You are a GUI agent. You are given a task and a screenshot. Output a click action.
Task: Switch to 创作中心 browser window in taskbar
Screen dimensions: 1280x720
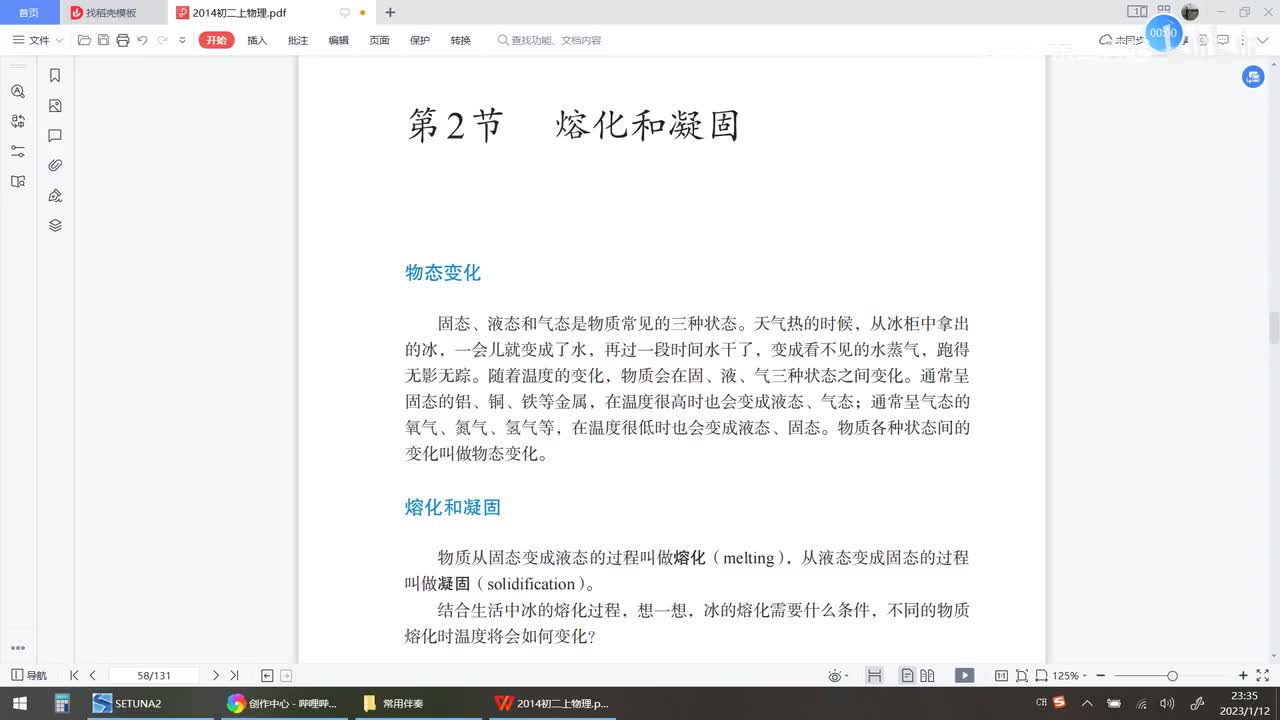coord(283,703)
